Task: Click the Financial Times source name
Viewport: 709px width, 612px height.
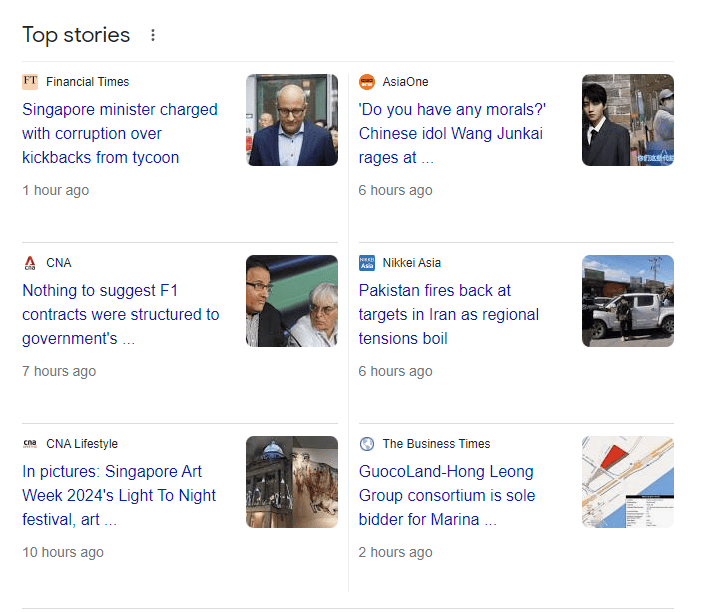Action: coord(88,82)
